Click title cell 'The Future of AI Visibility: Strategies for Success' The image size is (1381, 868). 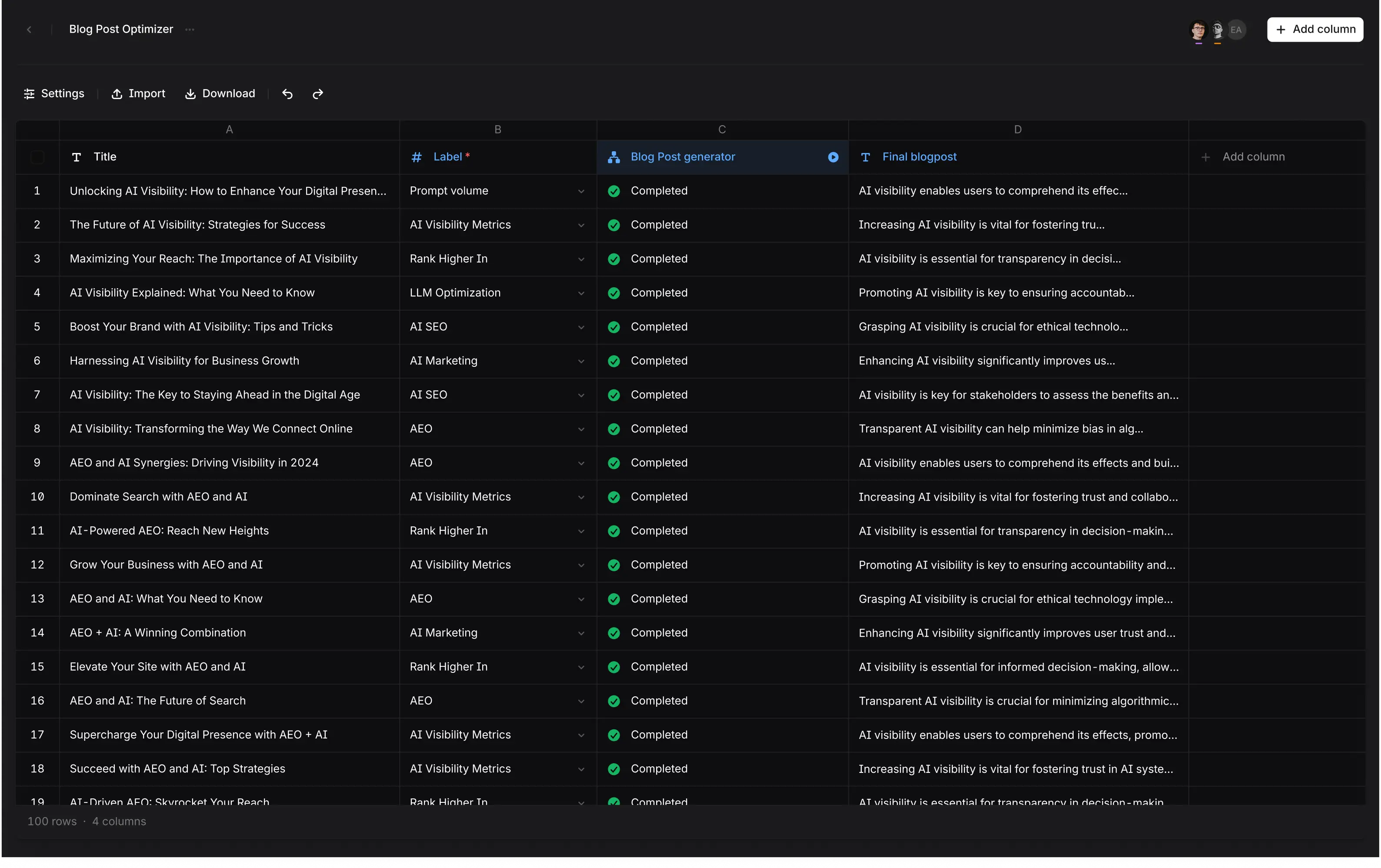pos(230,225)
